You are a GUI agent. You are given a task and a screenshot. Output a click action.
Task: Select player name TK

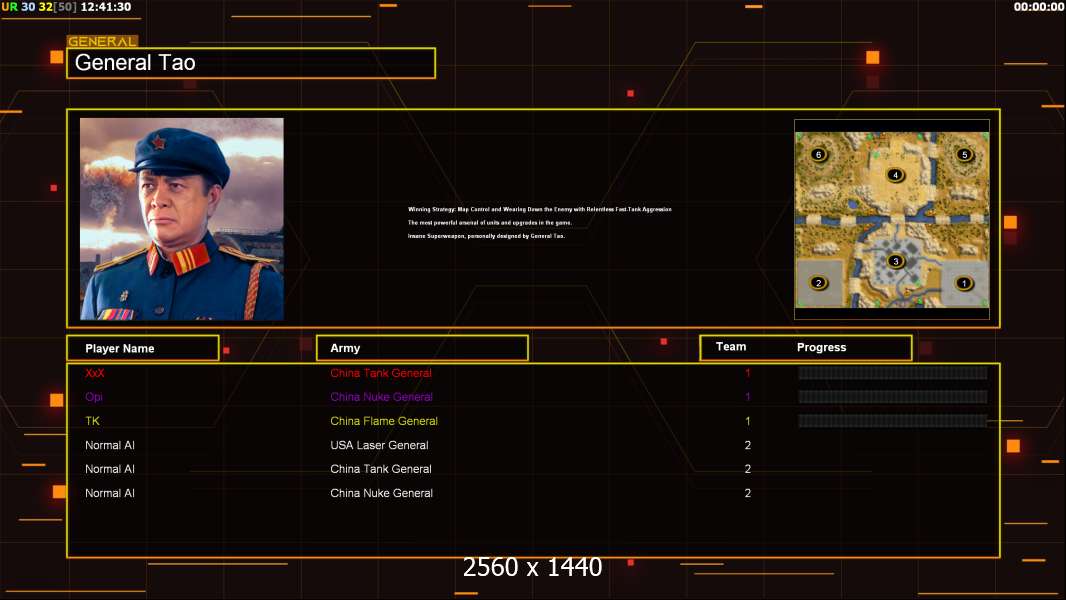click(x=92, y=421)
